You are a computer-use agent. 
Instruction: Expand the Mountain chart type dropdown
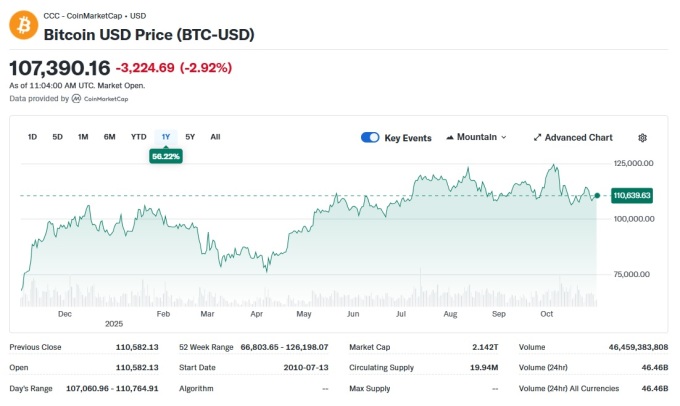[x=476, y=137]
